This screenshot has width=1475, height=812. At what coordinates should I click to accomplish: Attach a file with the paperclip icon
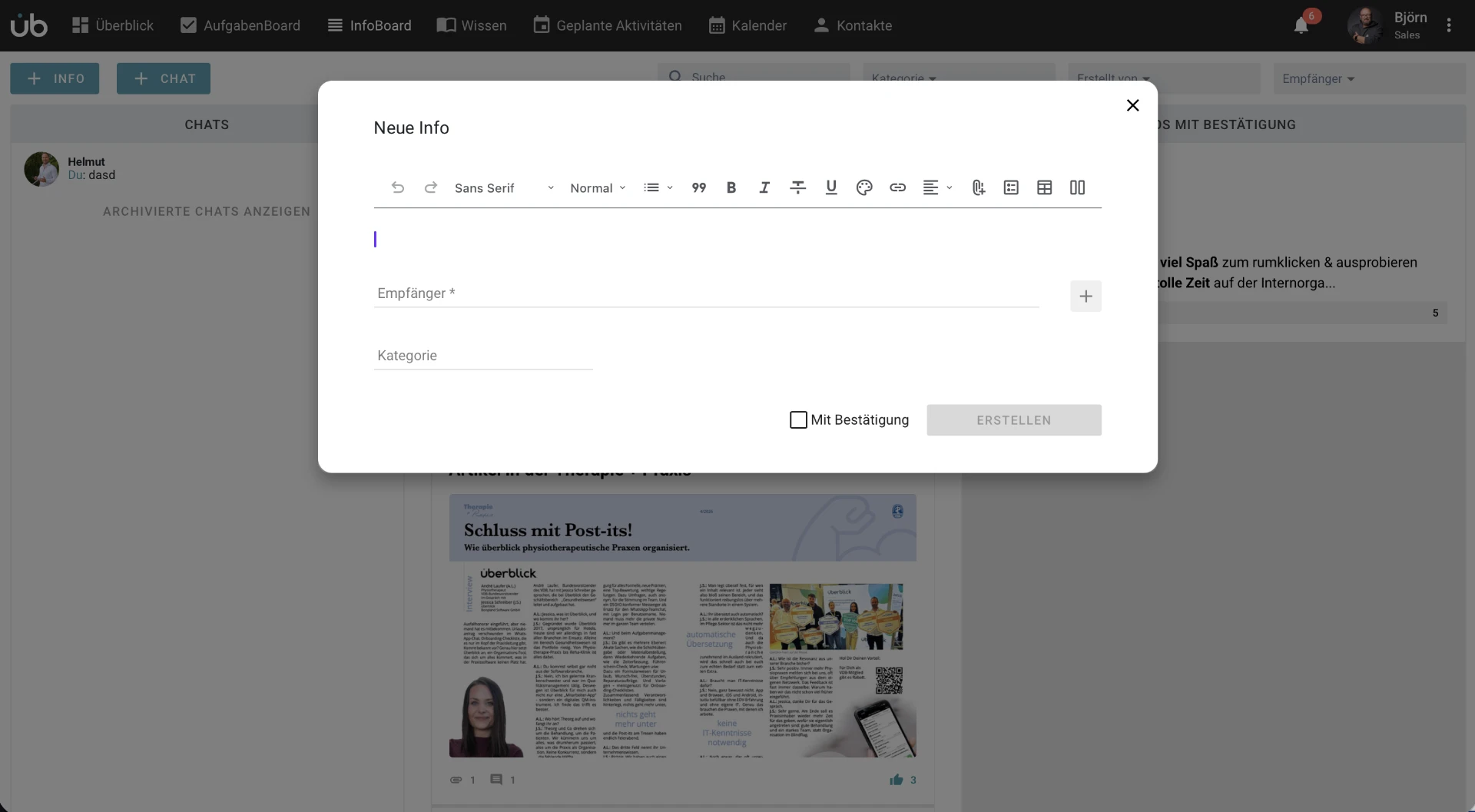click(978, 187)
